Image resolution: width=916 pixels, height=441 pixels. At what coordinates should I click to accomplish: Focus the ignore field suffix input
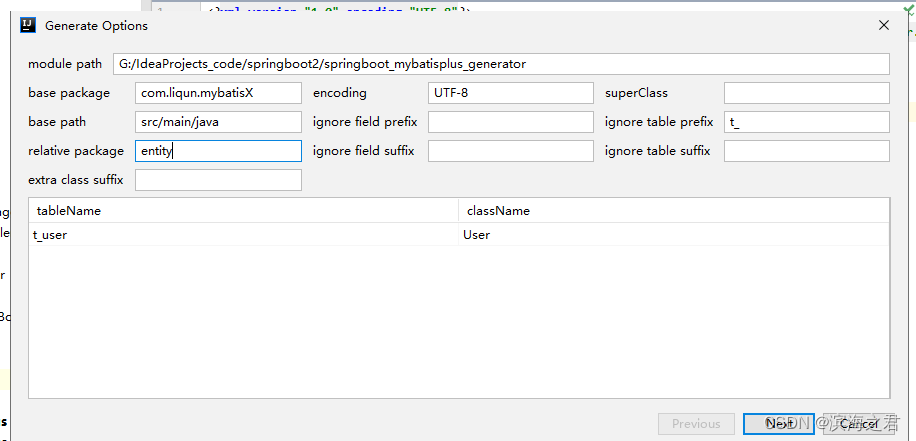[511, 151]
